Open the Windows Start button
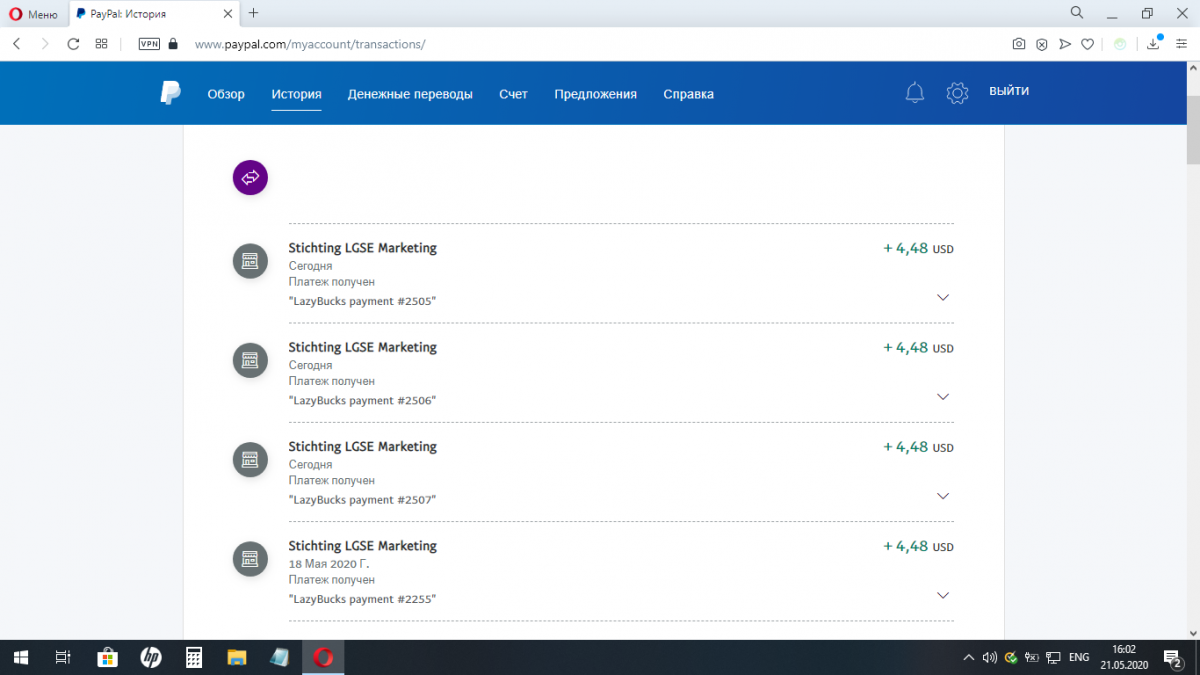Viewport: 1200px width, 675px height. tap(20, 657)
